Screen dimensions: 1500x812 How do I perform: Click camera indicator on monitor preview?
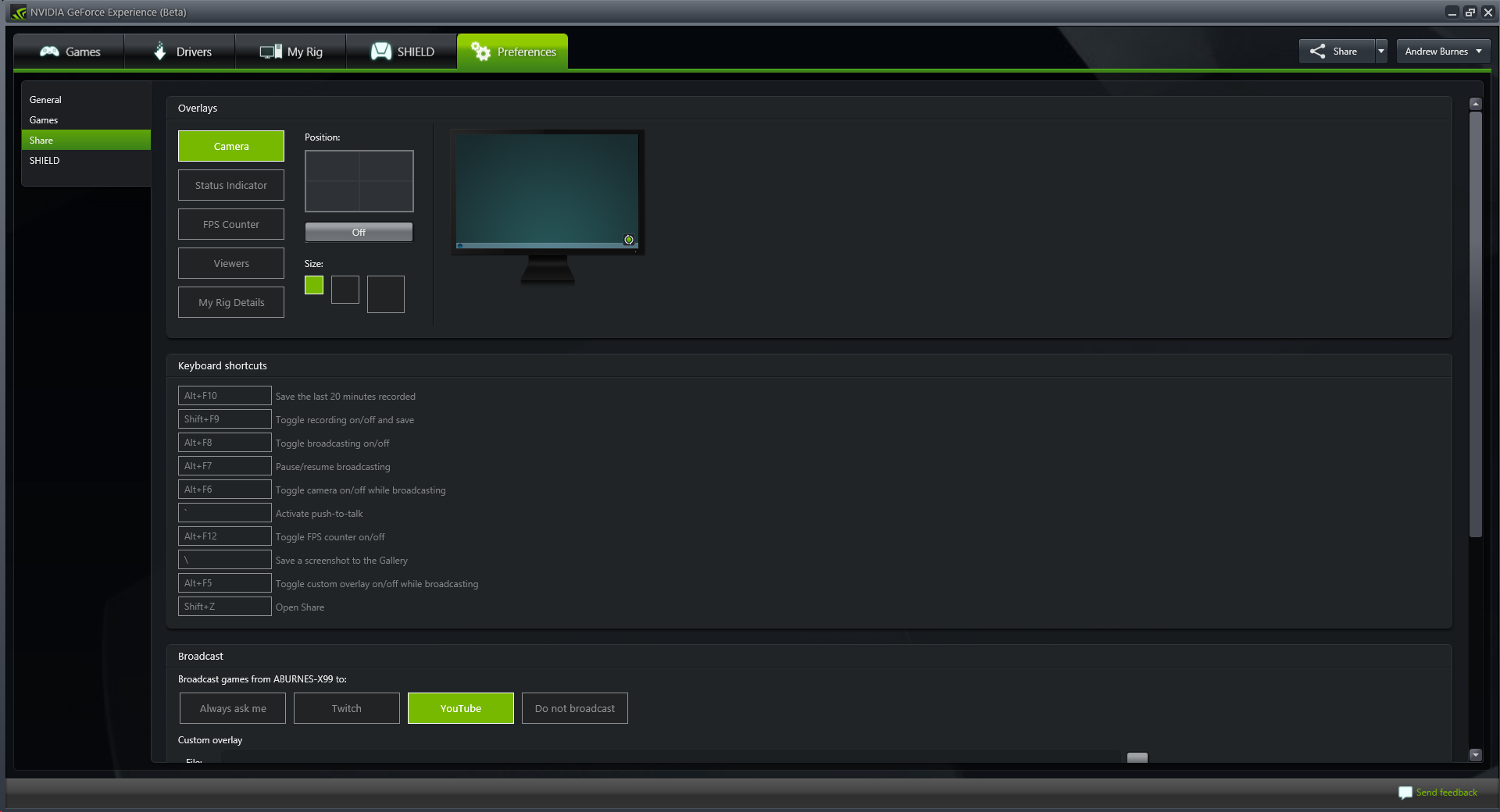pos(628,240)
